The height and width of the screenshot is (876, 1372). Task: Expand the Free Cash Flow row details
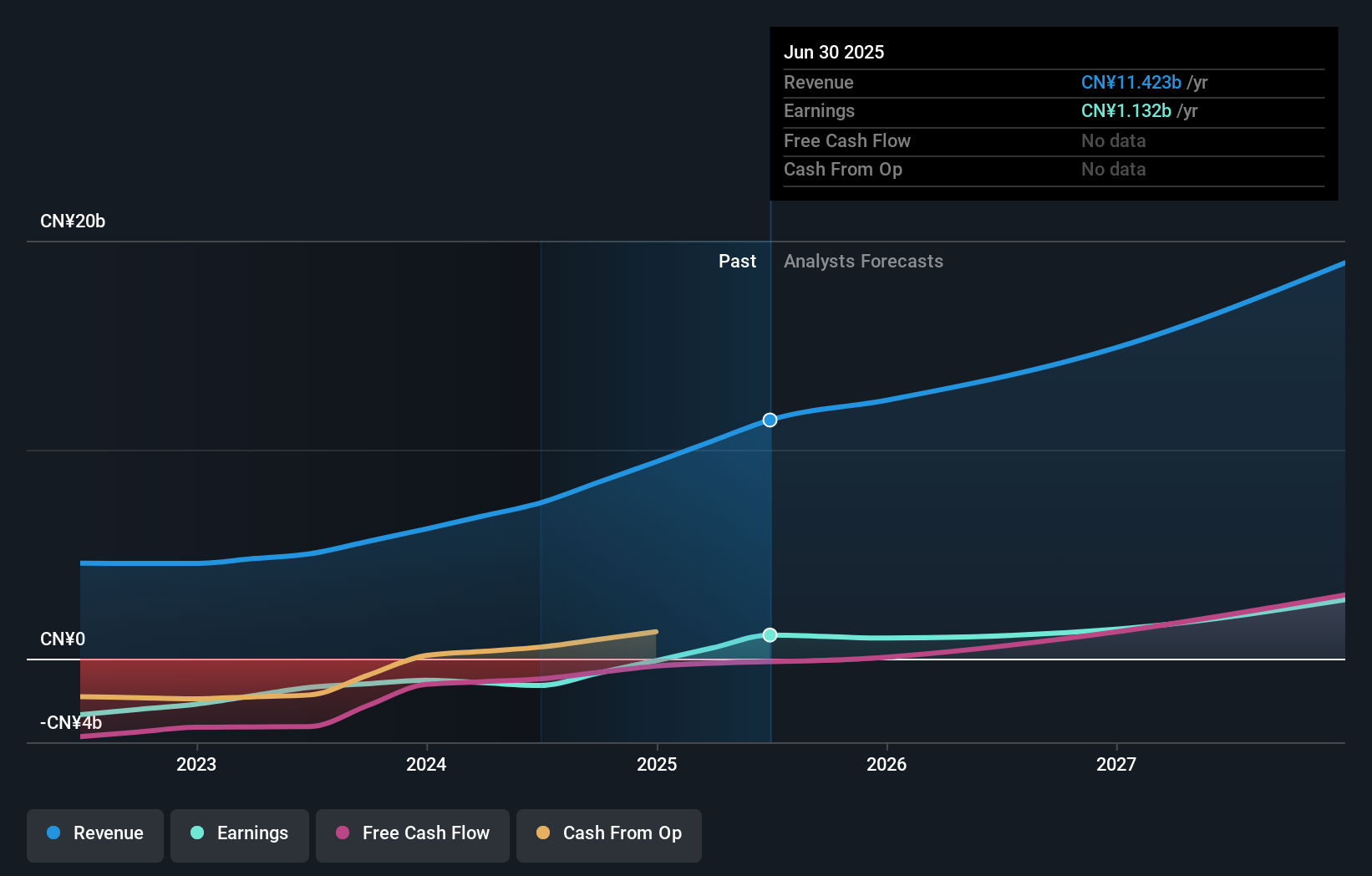846,140
